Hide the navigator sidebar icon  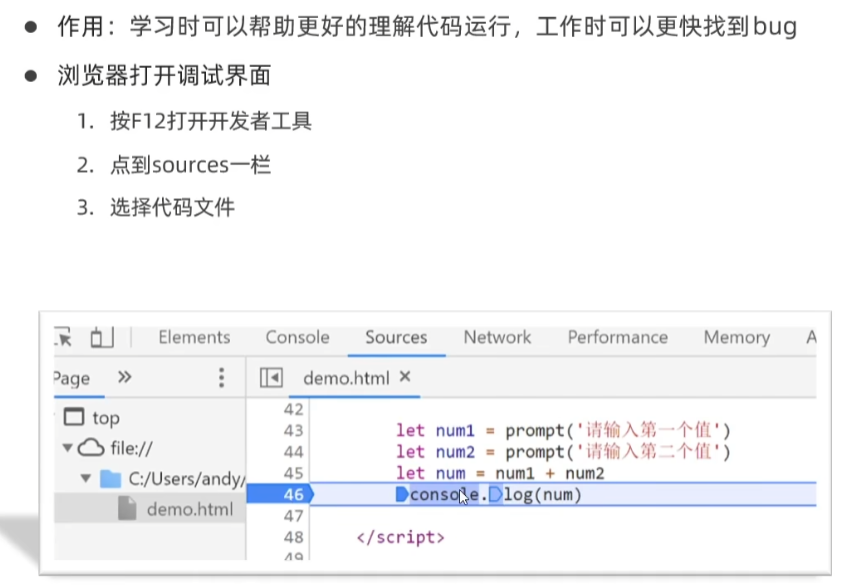click(x=271, y=378)
